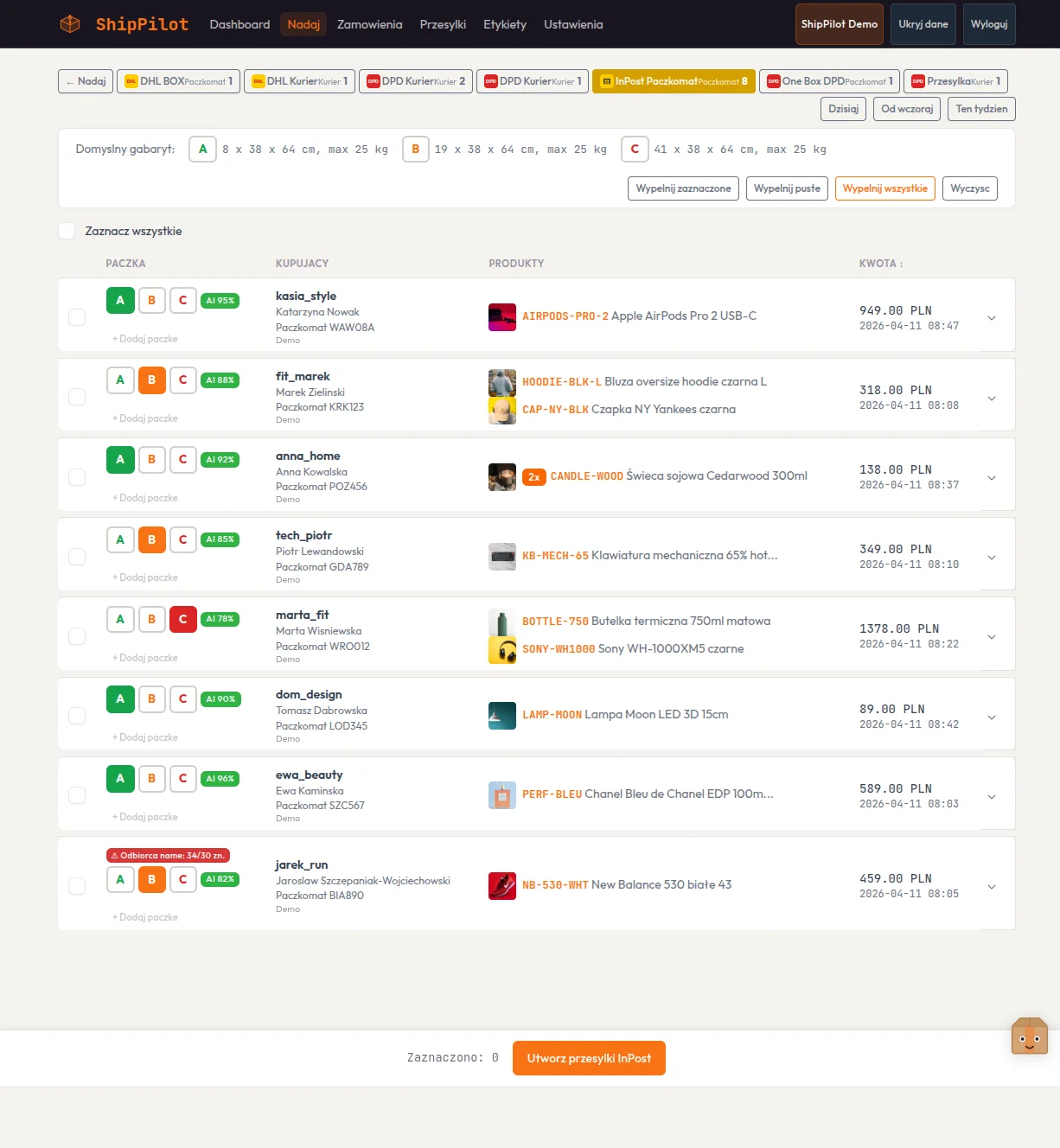
Task: Click the black hoodie product thumbnail
Action: (502, 382)
